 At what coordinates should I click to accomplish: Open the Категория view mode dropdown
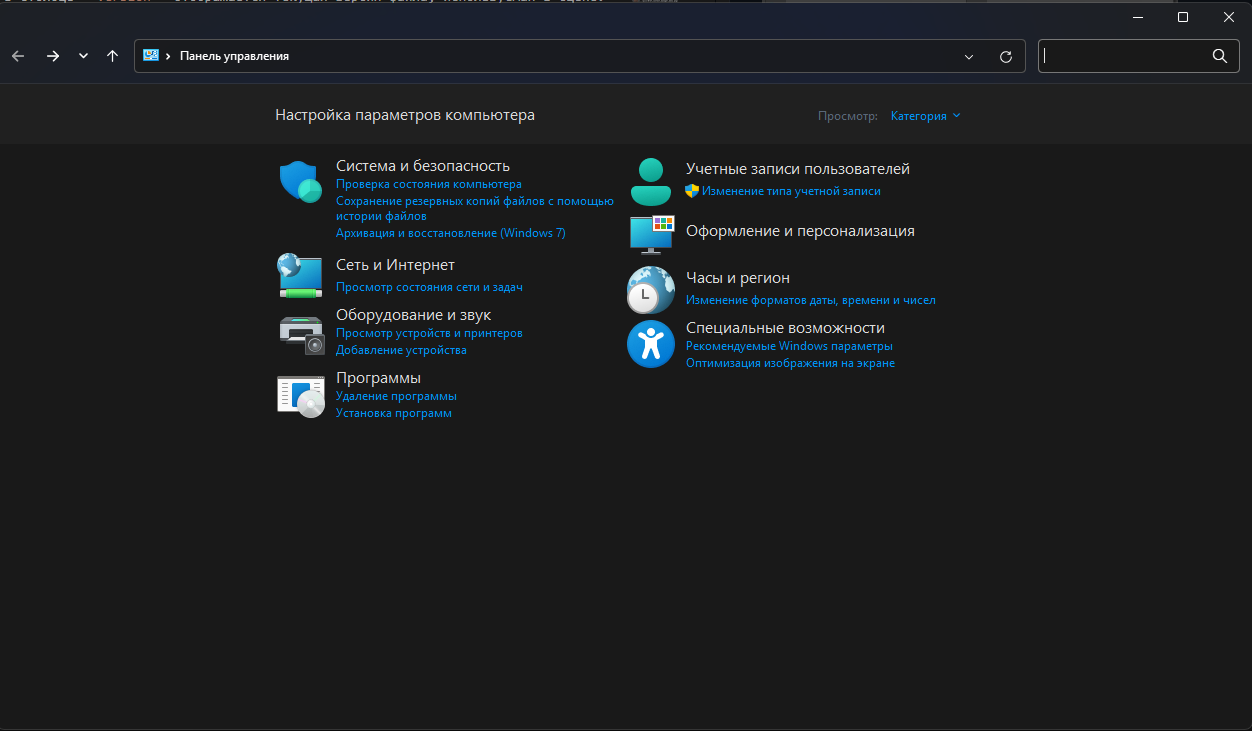point(925,116)
